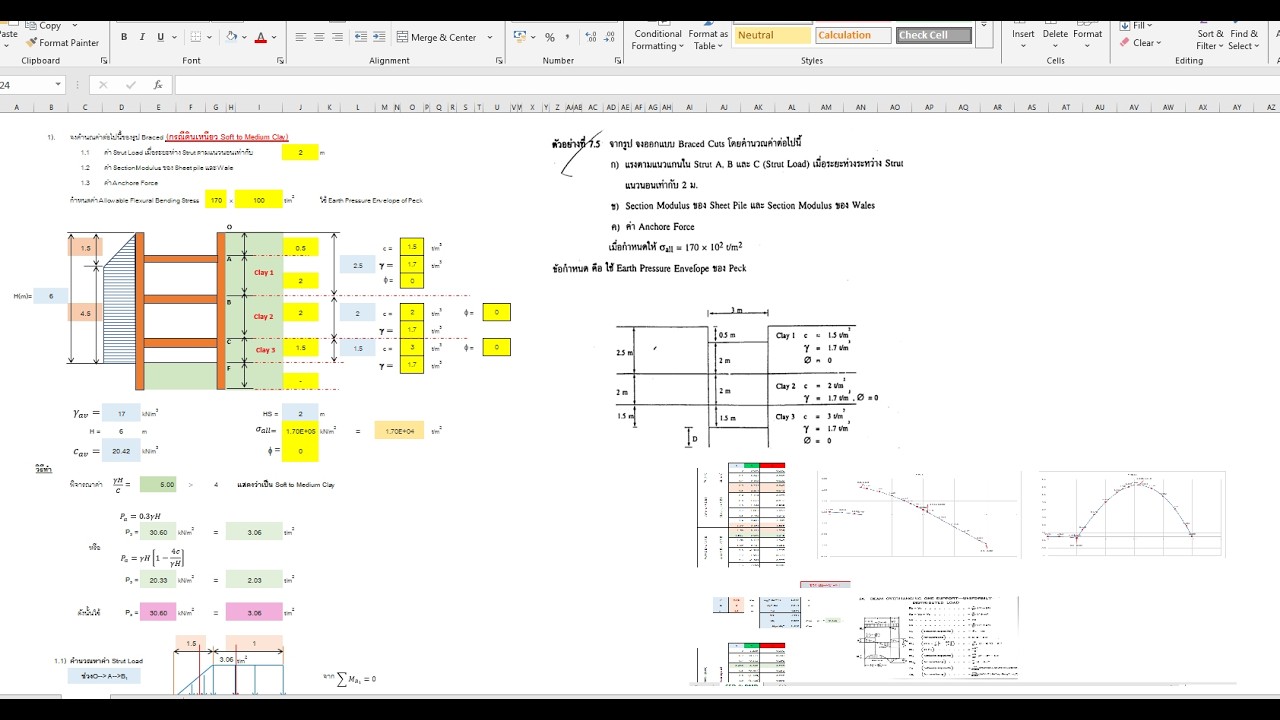The image size is (1280, 720).
Task: Apply Comma Style number format
Action: 567,37
